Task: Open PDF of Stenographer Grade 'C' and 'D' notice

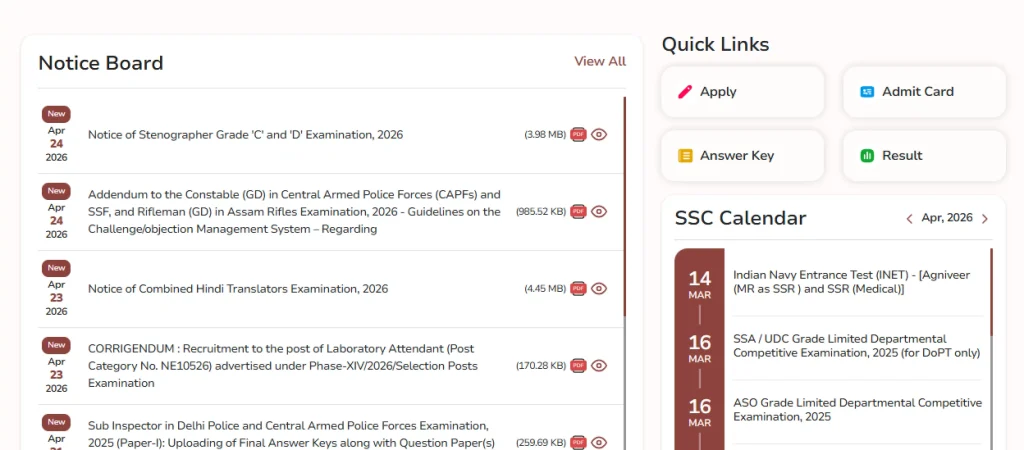Action: coord(578,135)
